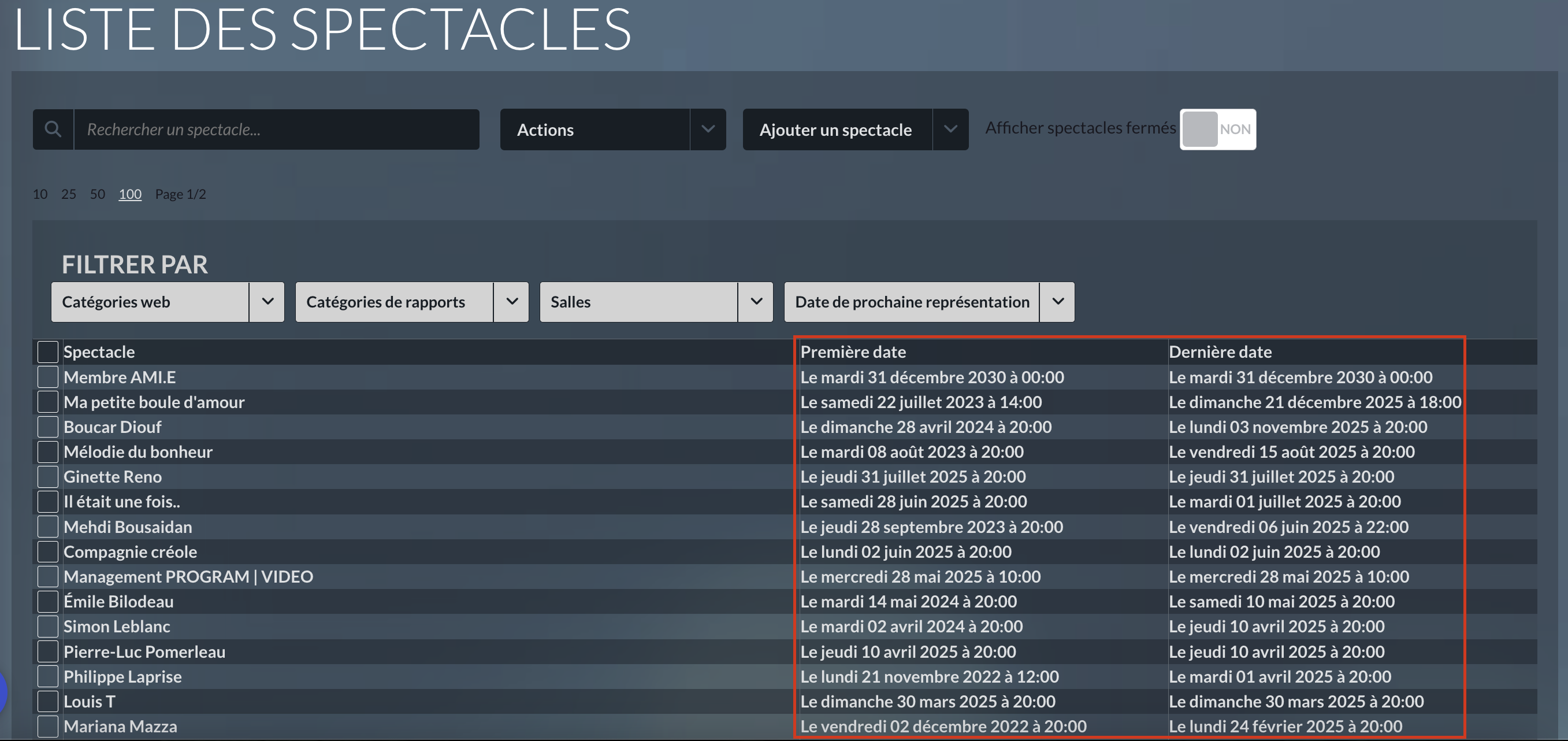Open the Philippe Laprise spectacle
This screenshot has width=1568, height=741.
pos(122,676)
